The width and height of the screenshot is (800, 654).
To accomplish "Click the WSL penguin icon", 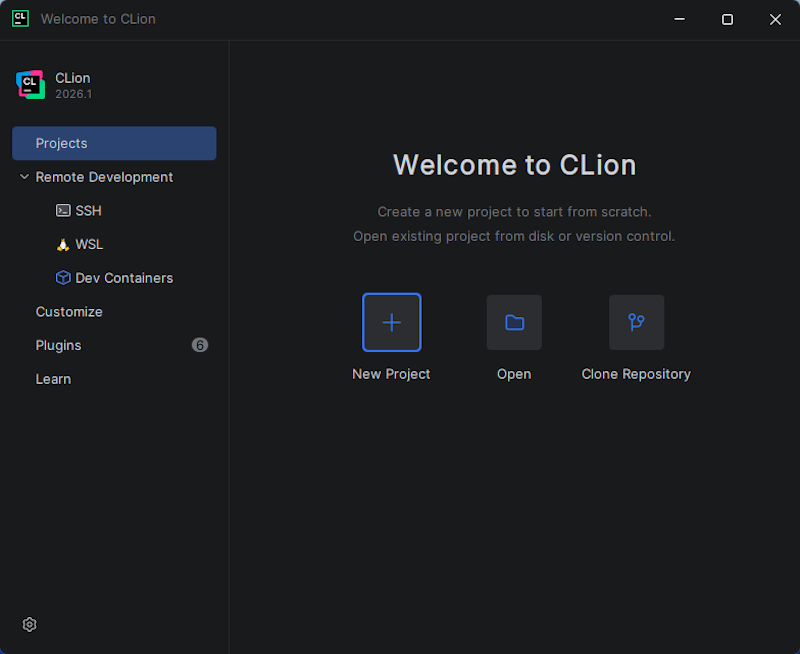I will click(x=63, y=244).
